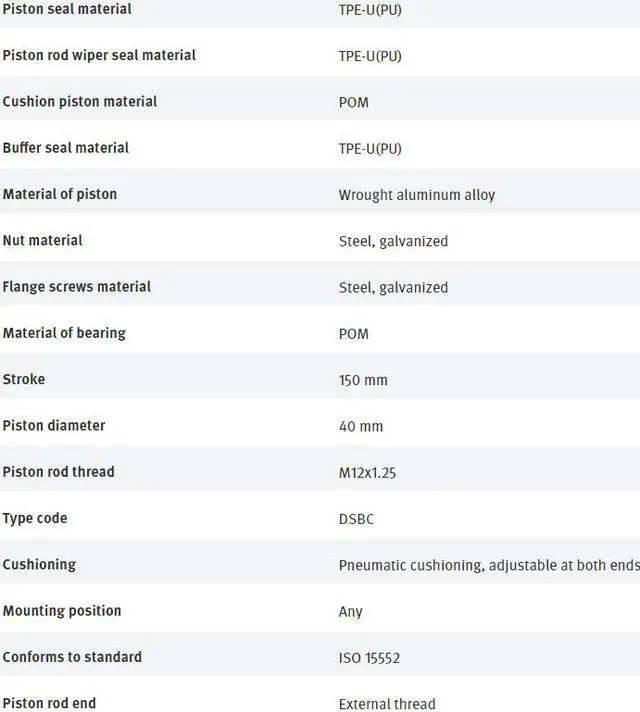The height and width of the screenshot is (712, 640).
Task: Select the Flange screws material label
Action: 77,287
